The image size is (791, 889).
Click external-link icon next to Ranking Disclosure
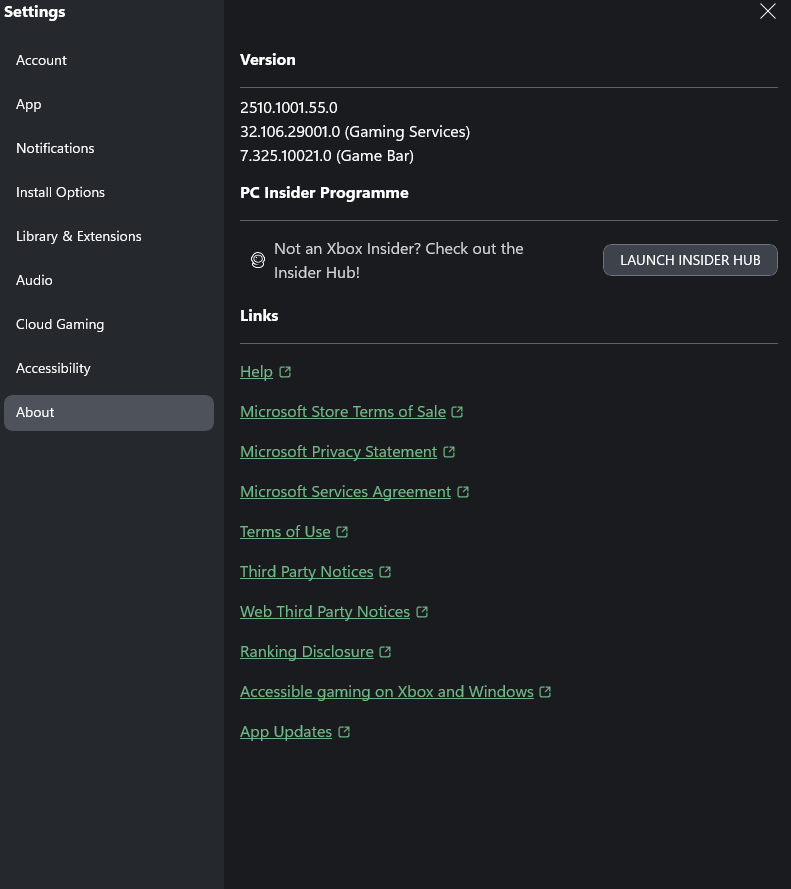(385, 652)
